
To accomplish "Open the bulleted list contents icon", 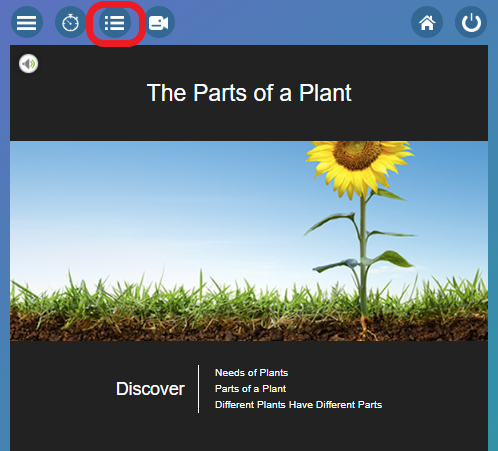I will [x=115, y=23].
